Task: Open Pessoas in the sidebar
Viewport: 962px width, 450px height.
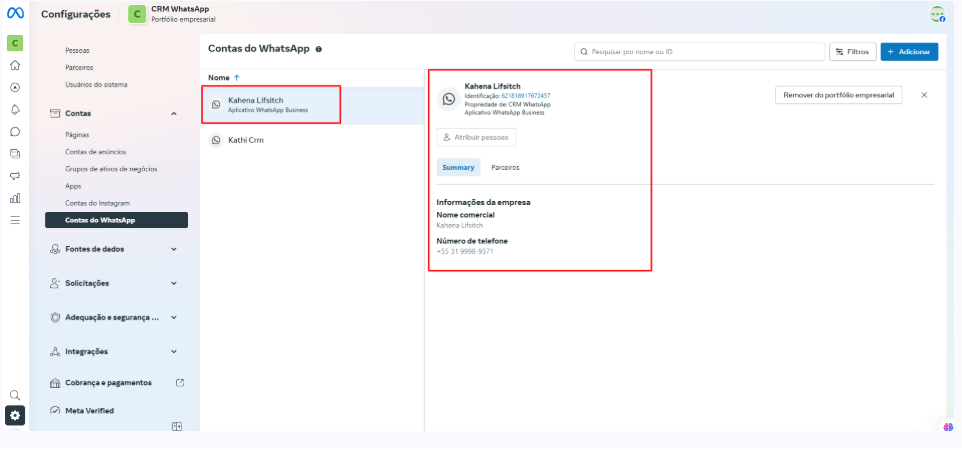Action: [x=77, y=50]
